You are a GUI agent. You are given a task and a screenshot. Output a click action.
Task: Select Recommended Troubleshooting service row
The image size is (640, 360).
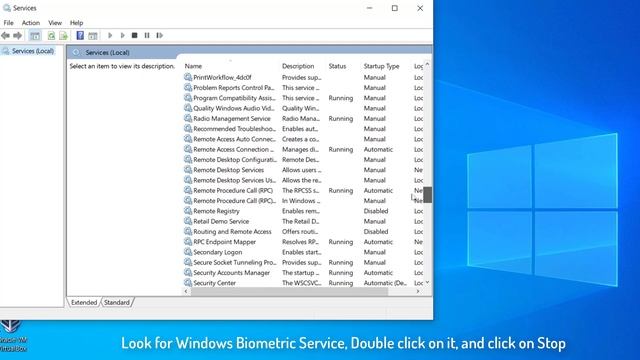[303, 129]
